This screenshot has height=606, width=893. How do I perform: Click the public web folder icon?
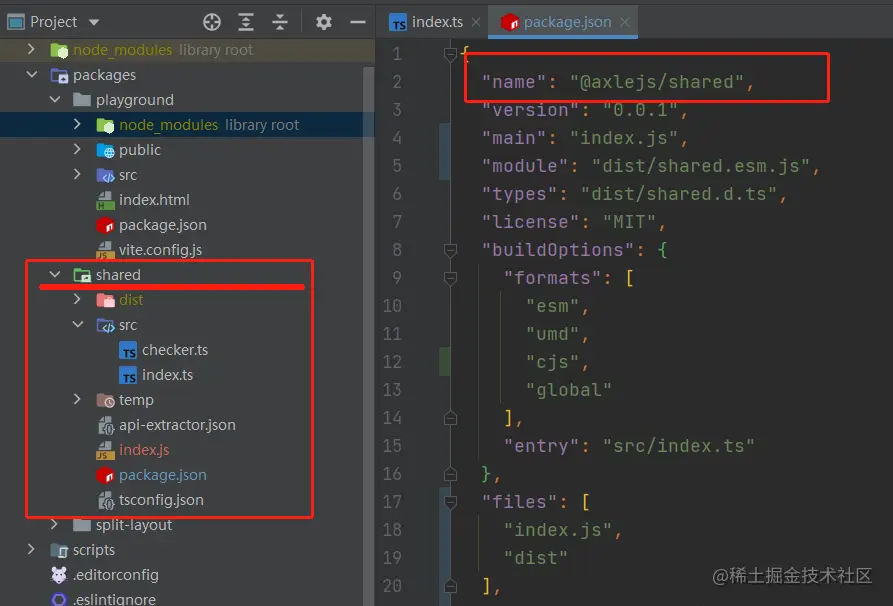105,150
